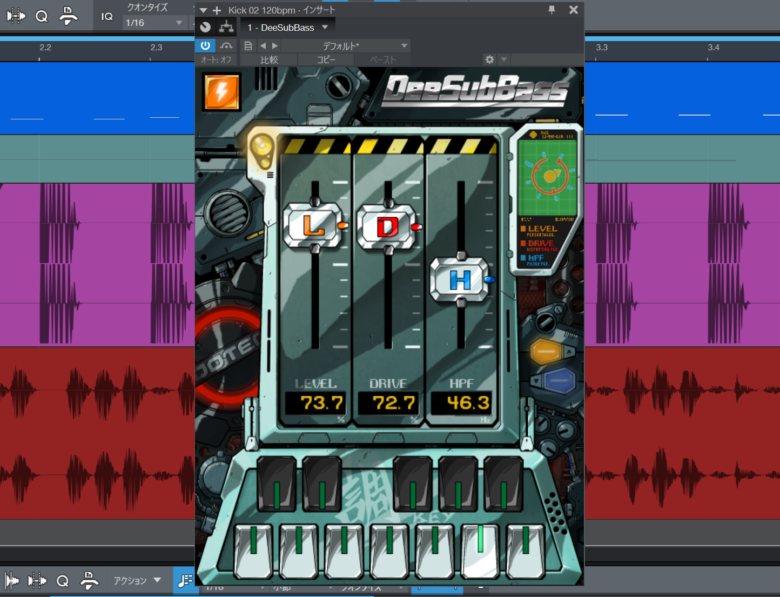Toggle the plugin power bypass button
The image size is (780, 597).
(205, 46)
